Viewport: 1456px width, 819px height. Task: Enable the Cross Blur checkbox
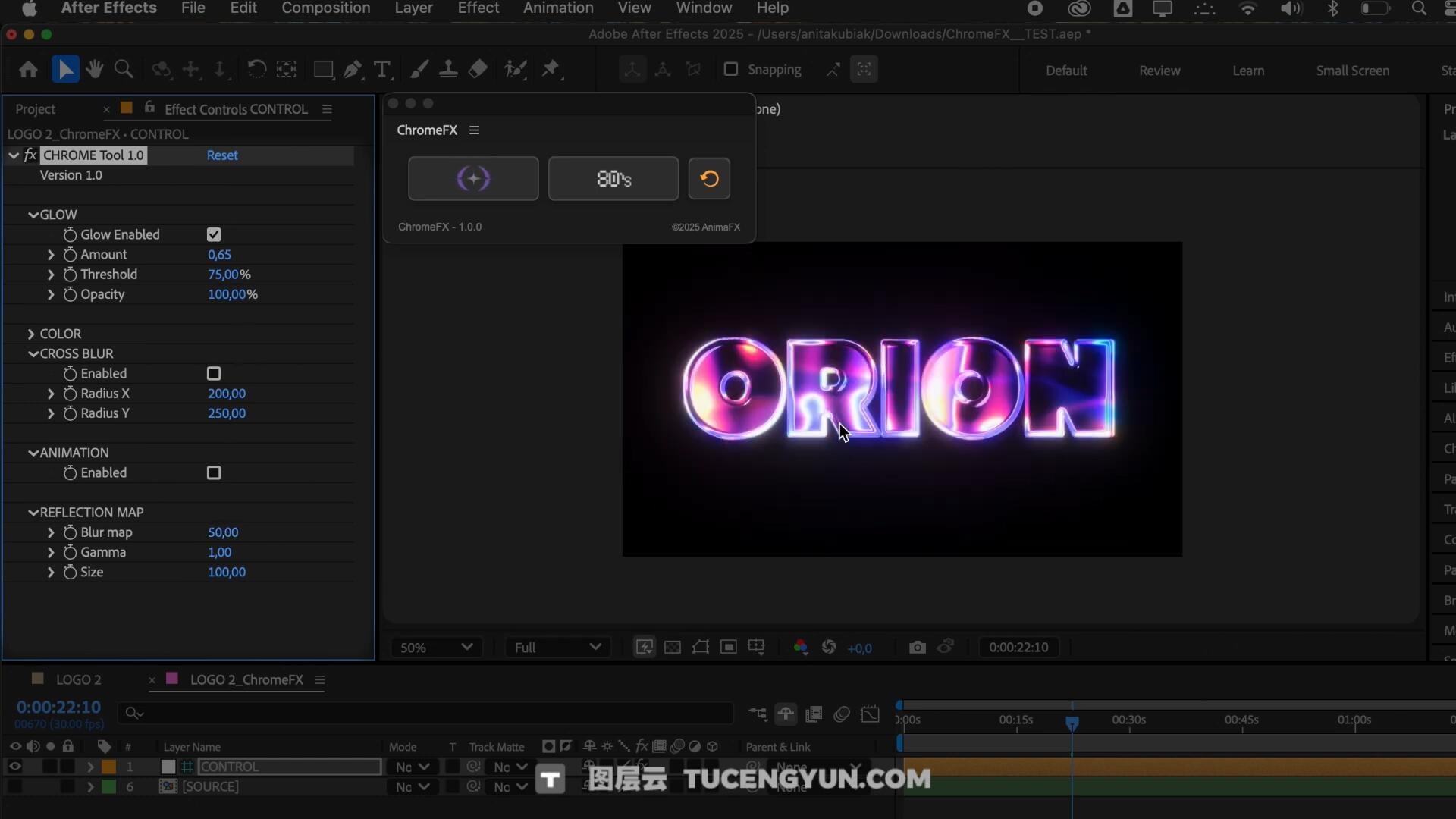point(214,374)
